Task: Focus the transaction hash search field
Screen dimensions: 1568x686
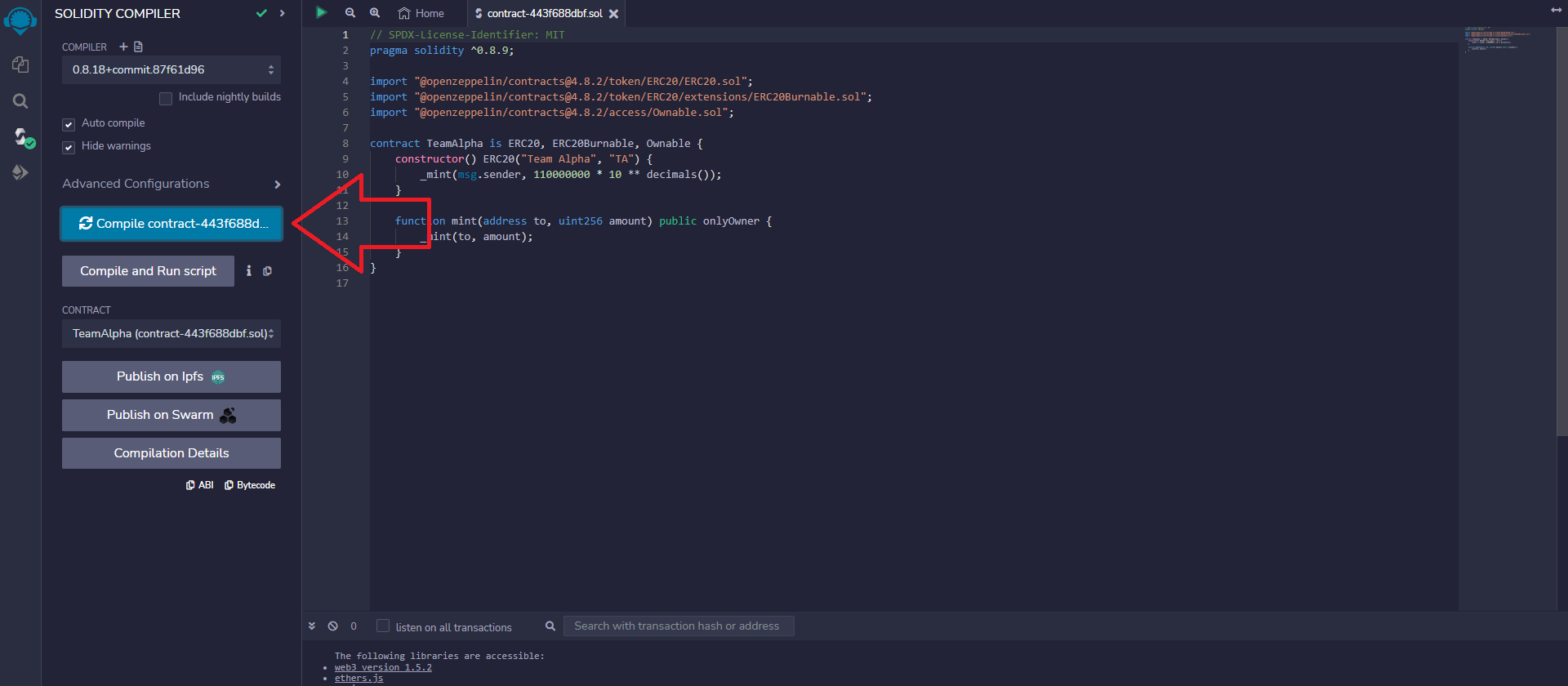Action: [x=679, y=626]
